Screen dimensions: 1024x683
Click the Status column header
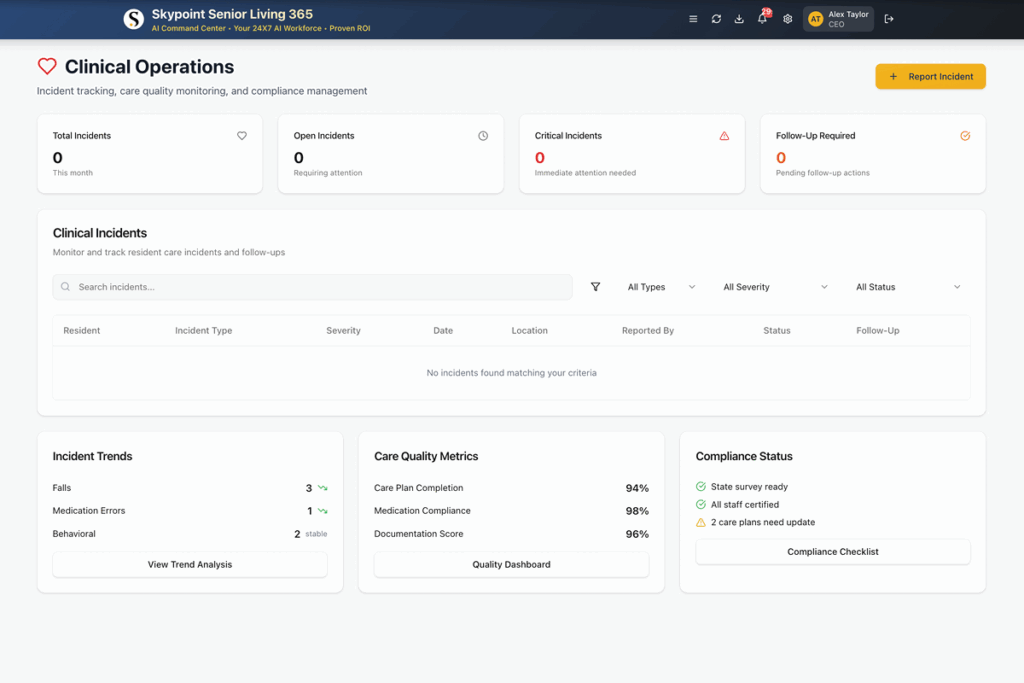coord(776,330)
